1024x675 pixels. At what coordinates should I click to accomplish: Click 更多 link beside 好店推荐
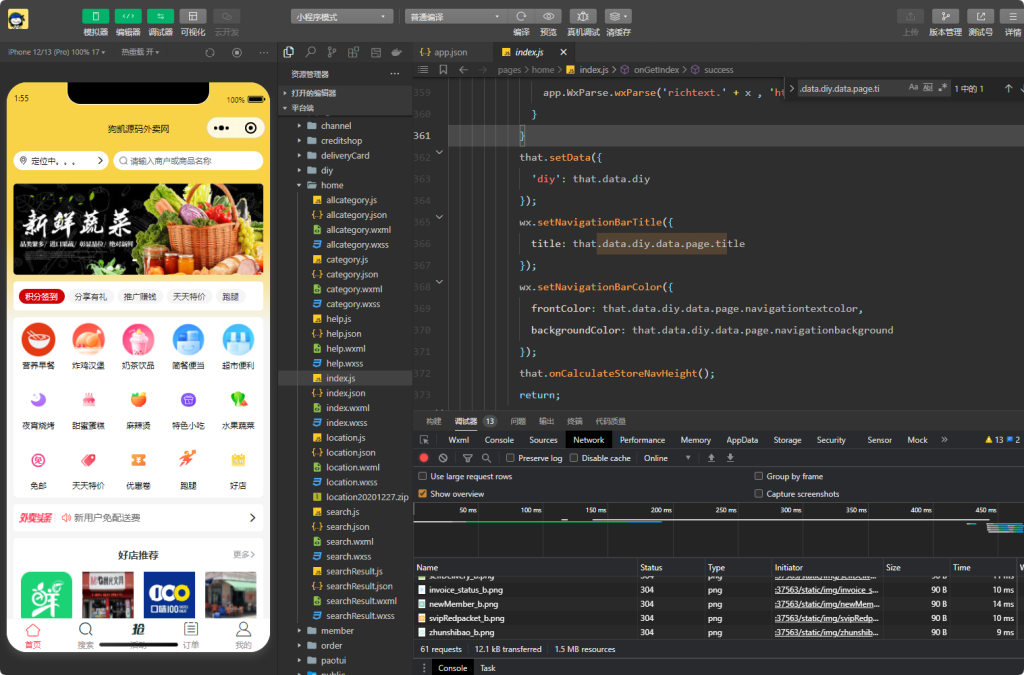pos(244,555)
